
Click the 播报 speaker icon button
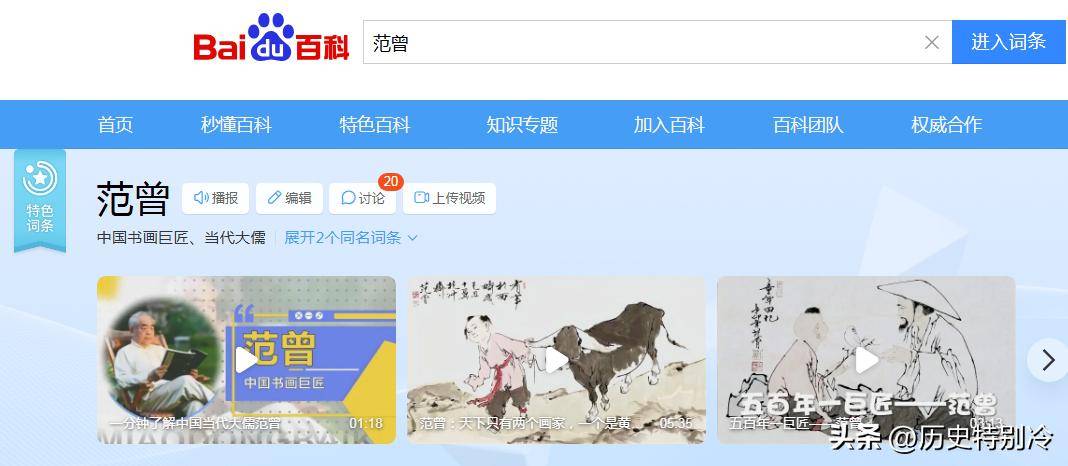pyautogui.click(x=215, y=198)
